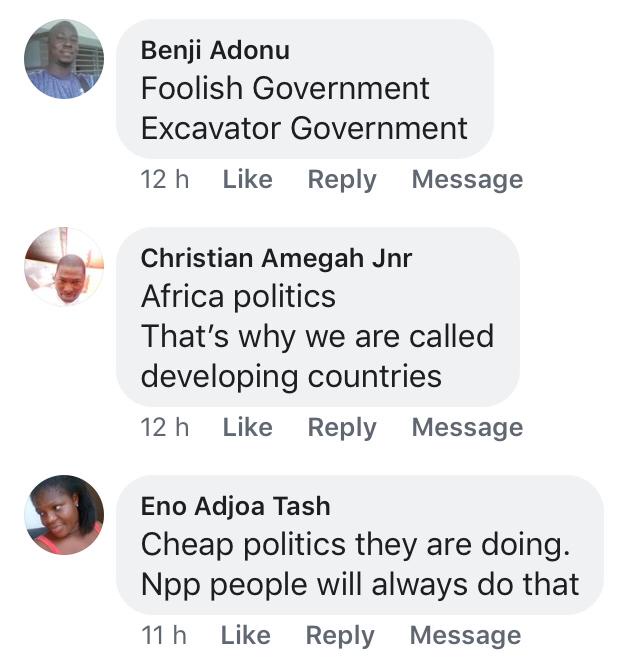Reply to the 'Cheap politics' comment
Image resolution: width=640 pixels, height=670 pixels.
pos(340,636)
